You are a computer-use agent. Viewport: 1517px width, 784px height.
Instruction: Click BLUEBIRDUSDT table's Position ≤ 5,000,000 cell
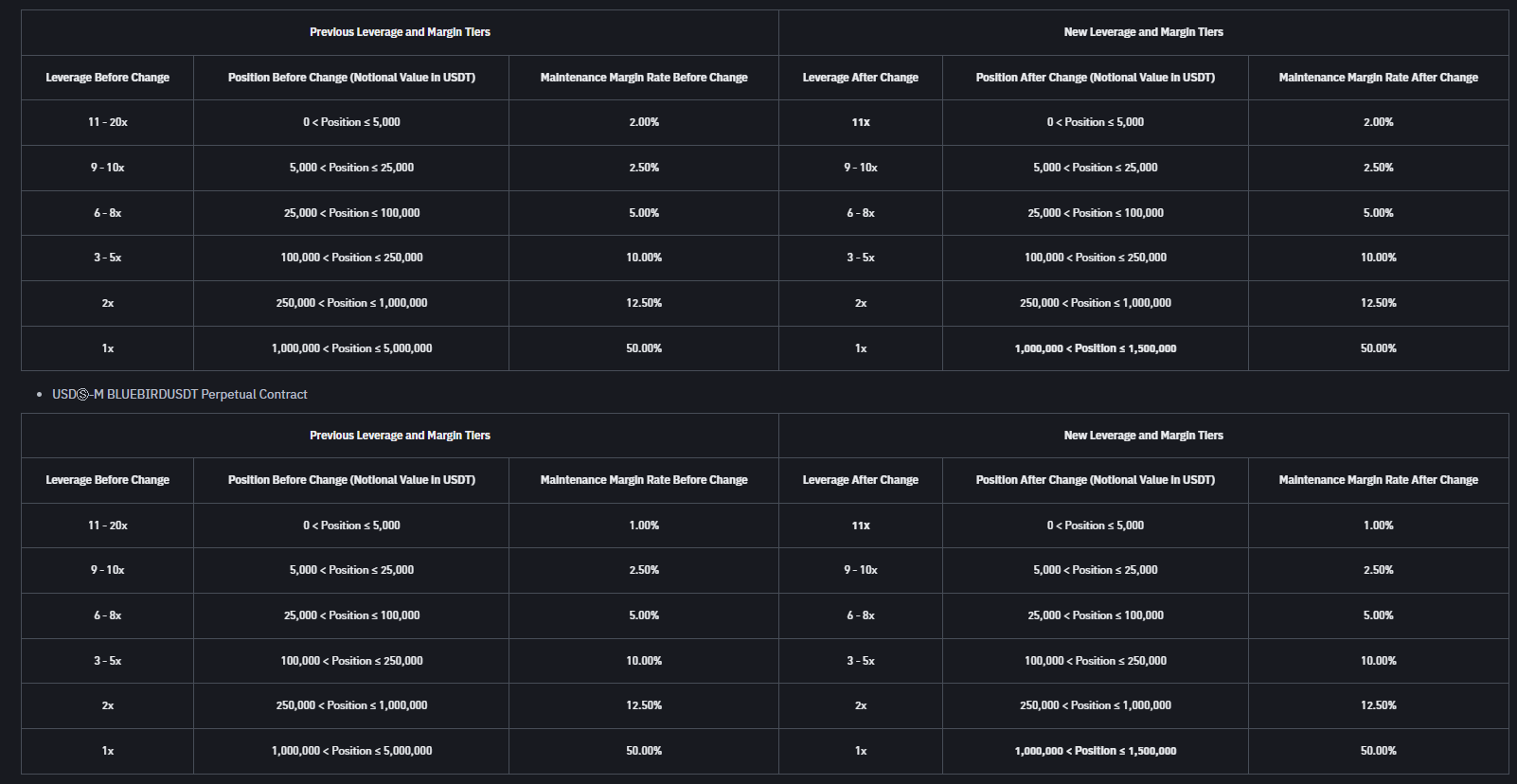tap(351, 751)
